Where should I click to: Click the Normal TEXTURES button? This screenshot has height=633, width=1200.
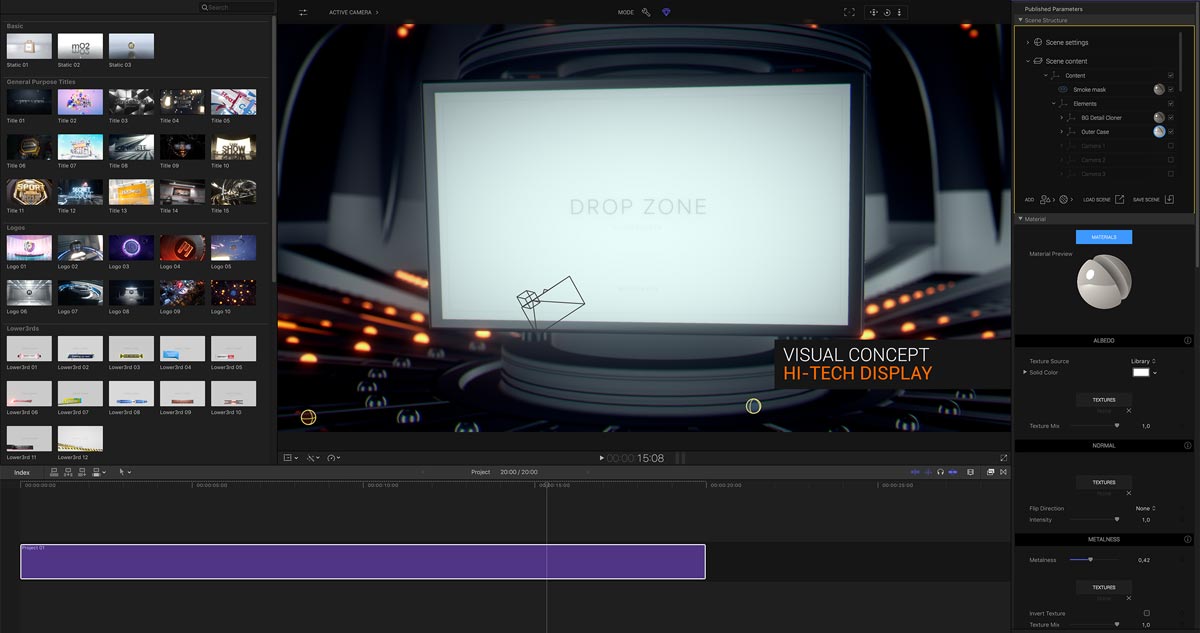tap(1104, 482)
